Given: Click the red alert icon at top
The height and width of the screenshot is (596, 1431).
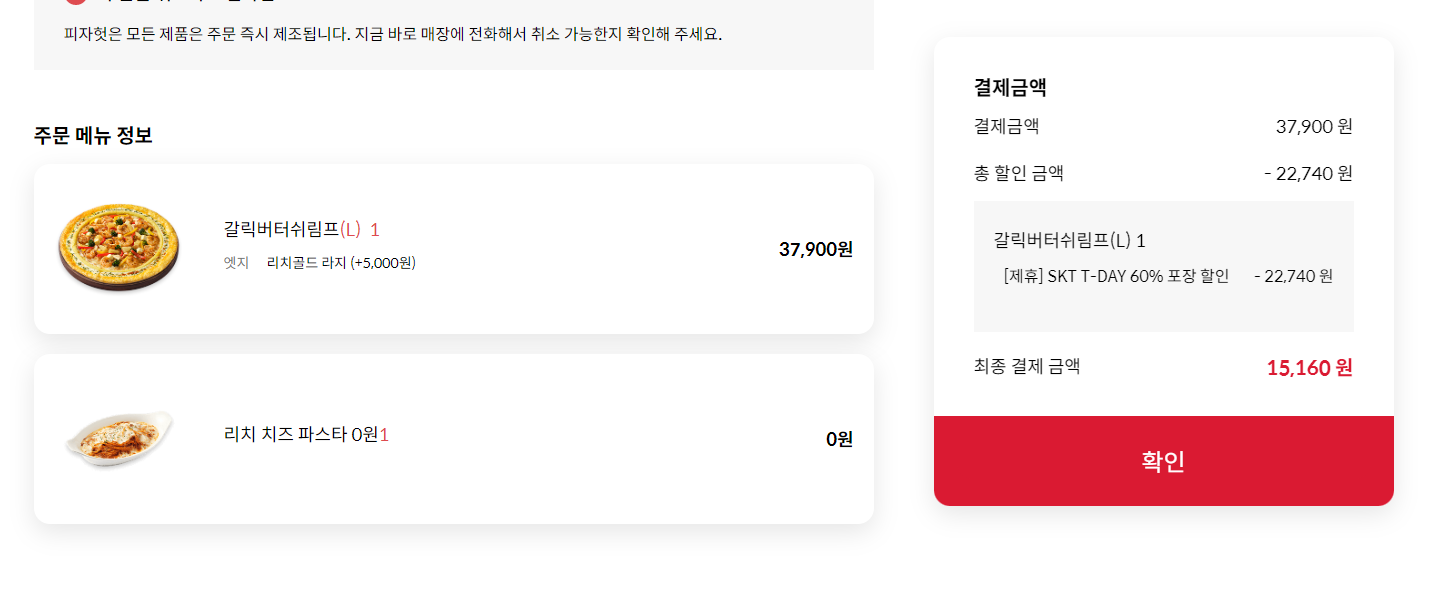Looking at the screenshot, I should [75, 2].
